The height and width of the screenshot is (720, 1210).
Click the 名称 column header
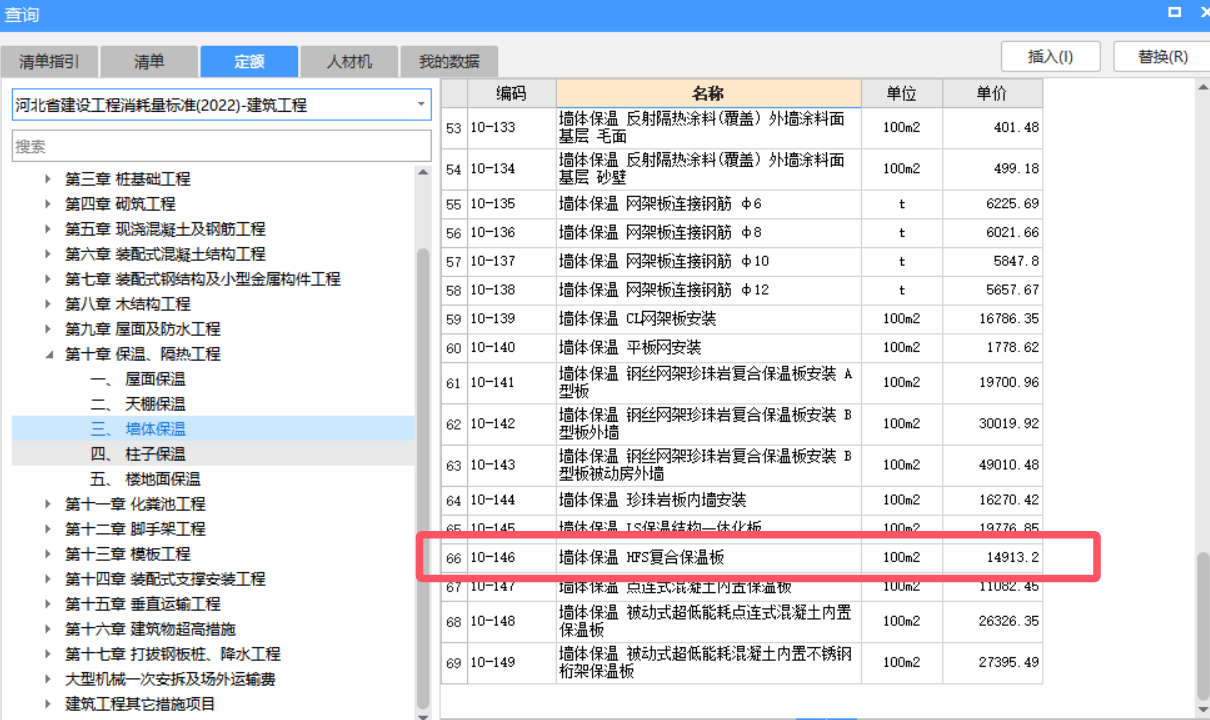click(x=708, y=94)
